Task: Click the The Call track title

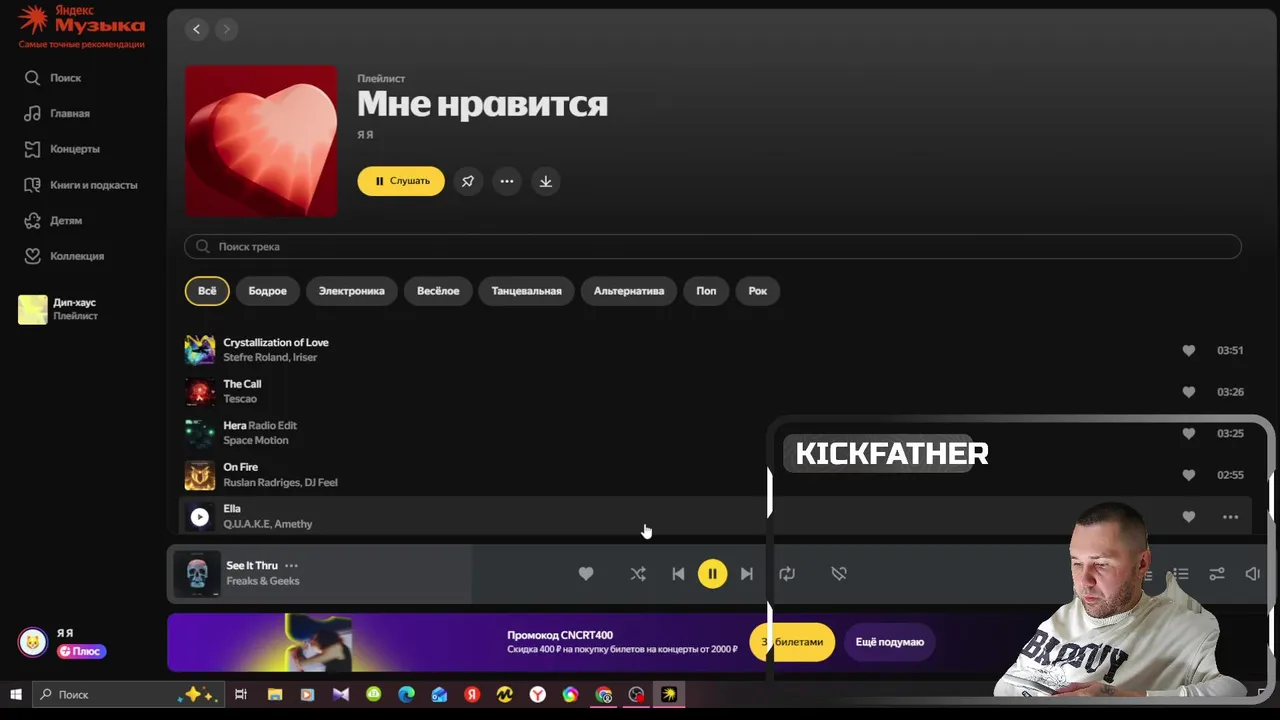Action: click(242, 384)
